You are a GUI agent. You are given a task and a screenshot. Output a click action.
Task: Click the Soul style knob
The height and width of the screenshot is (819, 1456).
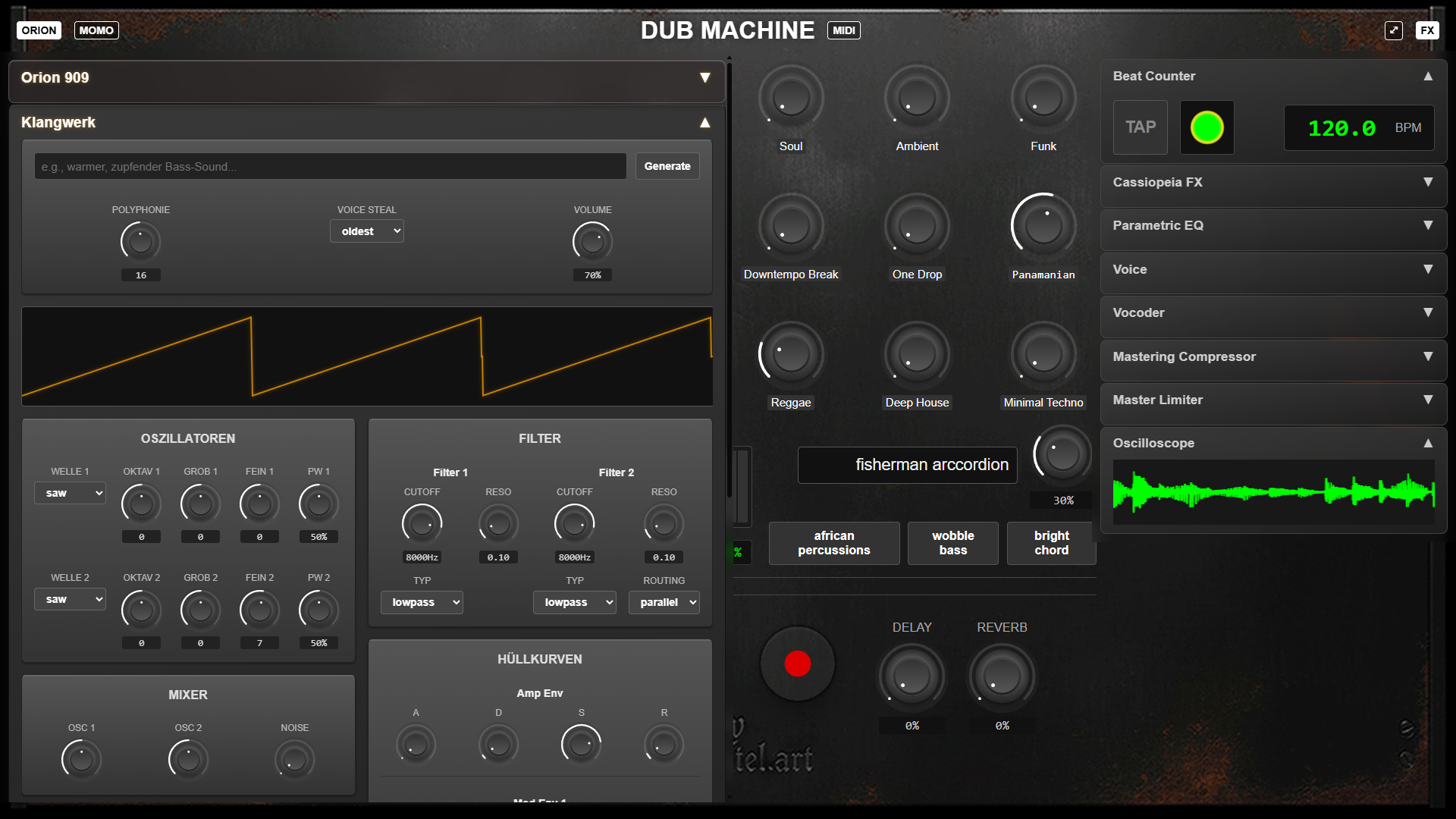[791, 99]
